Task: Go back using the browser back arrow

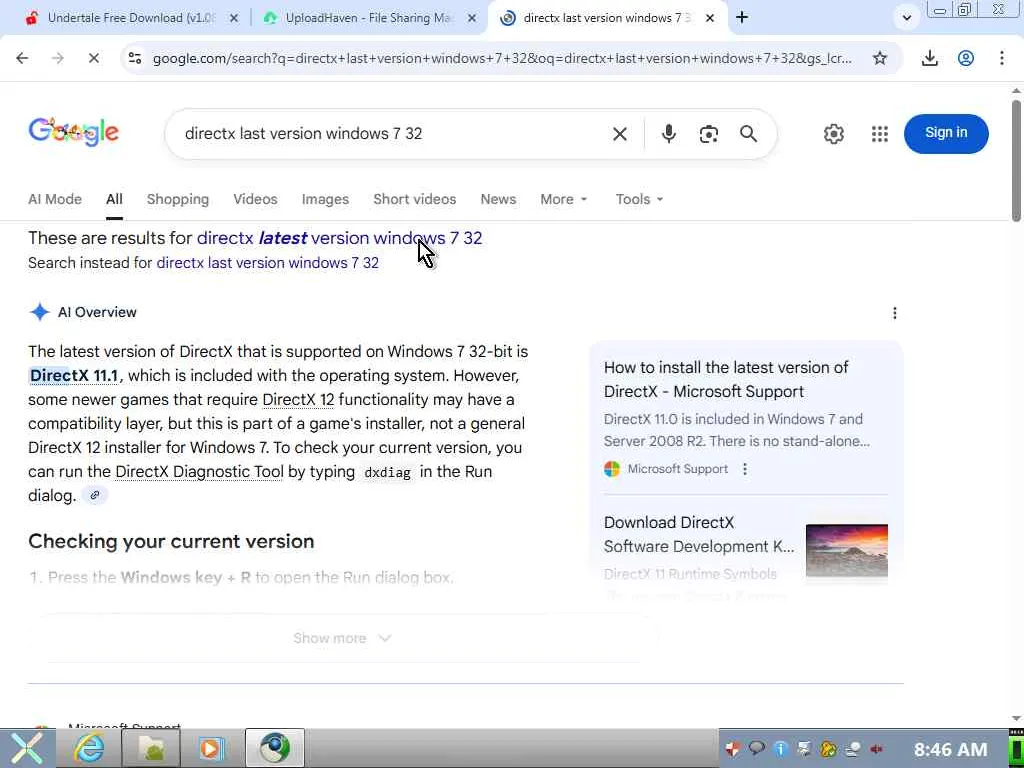Action: point(22,58)
